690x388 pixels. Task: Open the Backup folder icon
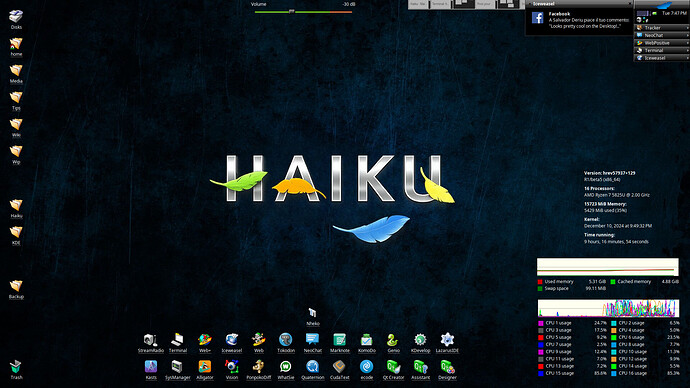point(16,286)
